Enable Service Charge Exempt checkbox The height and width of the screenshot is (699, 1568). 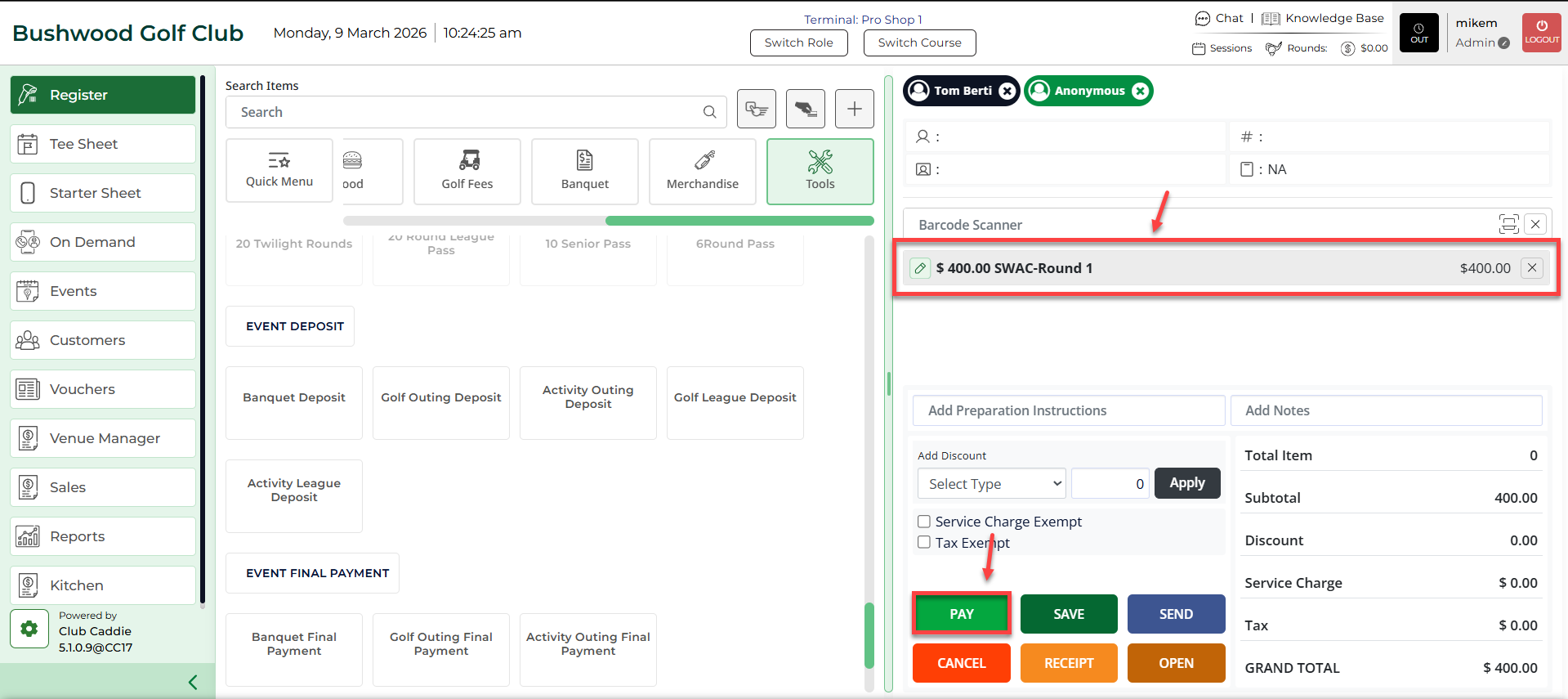point(924,522)
